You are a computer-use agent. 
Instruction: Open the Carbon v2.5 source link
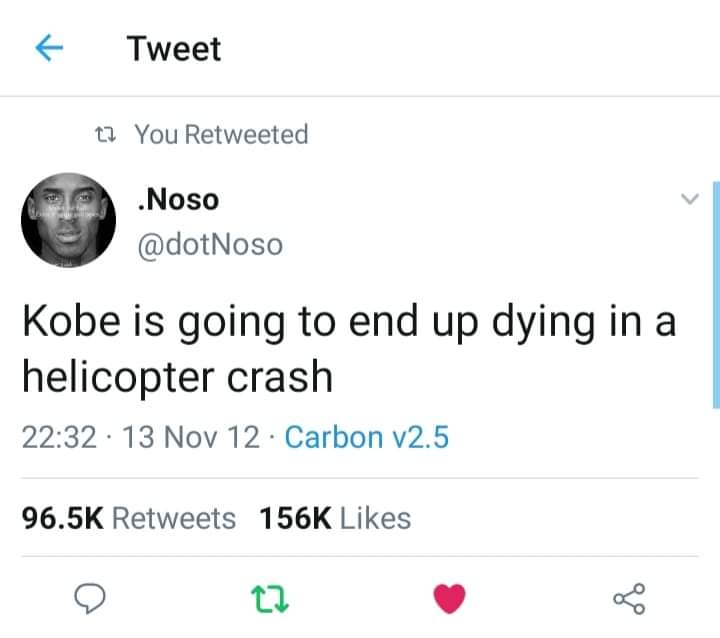click(366, 437)
